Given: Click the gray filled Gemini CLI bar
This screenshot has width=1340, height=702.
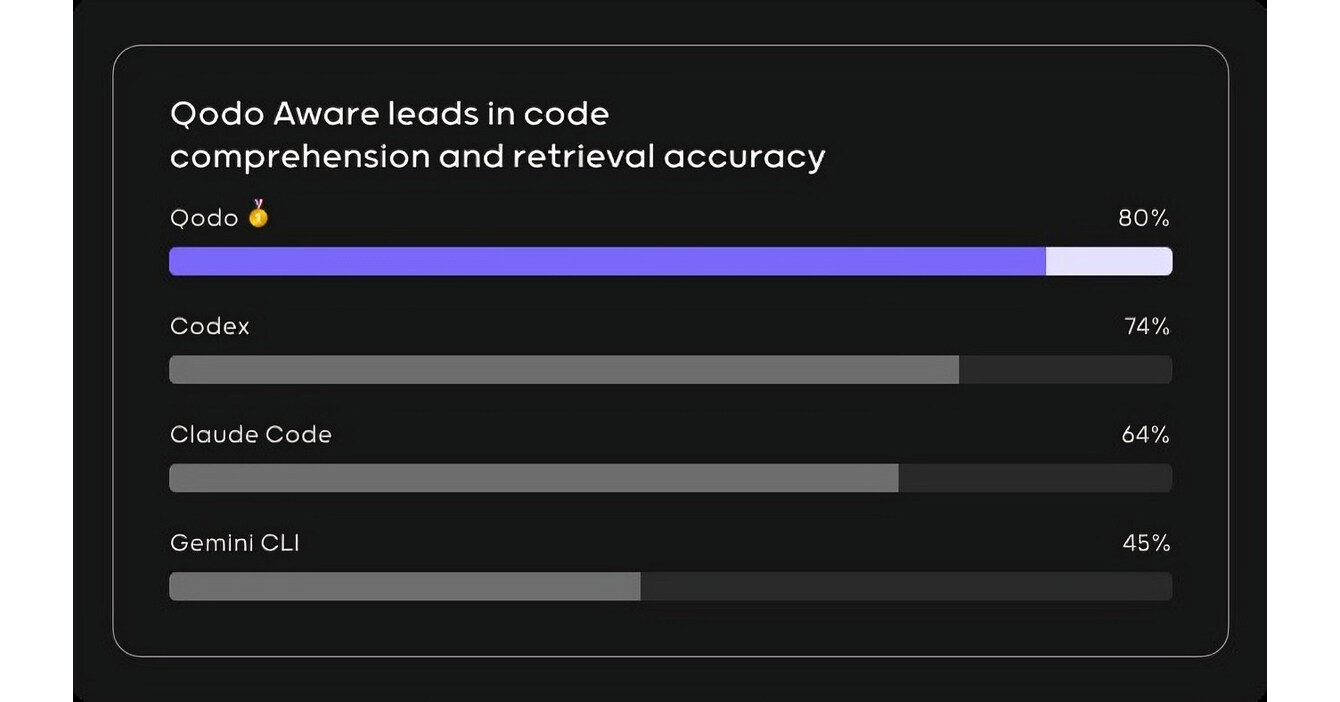Looking at the screenshot, I should click(x=405, y=586).
